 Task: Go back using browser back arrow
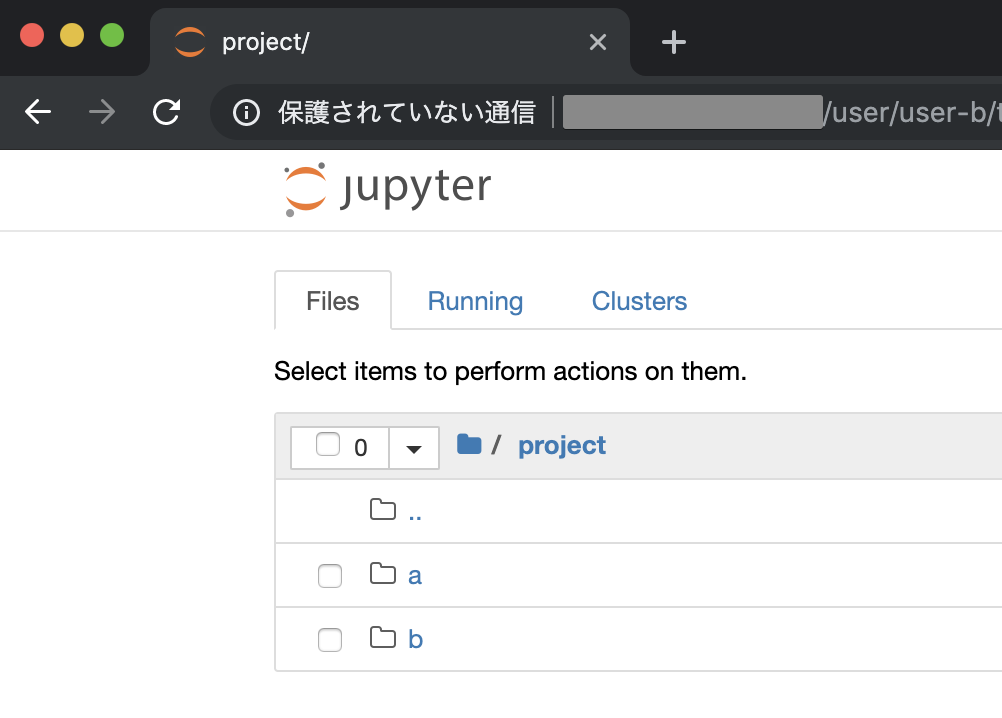[x=38, y=112]
